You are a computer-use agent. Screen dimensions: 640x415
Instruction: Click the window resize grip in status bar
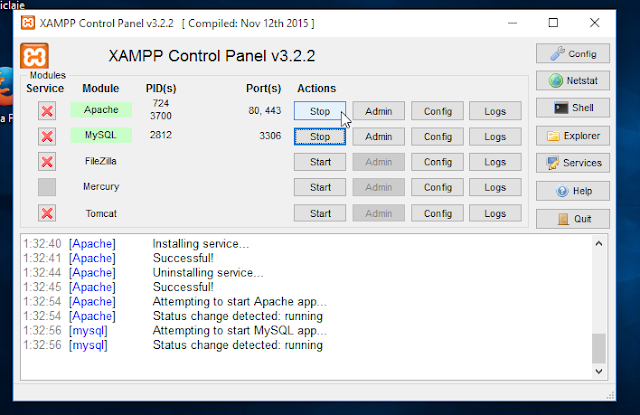coord(610,395)
